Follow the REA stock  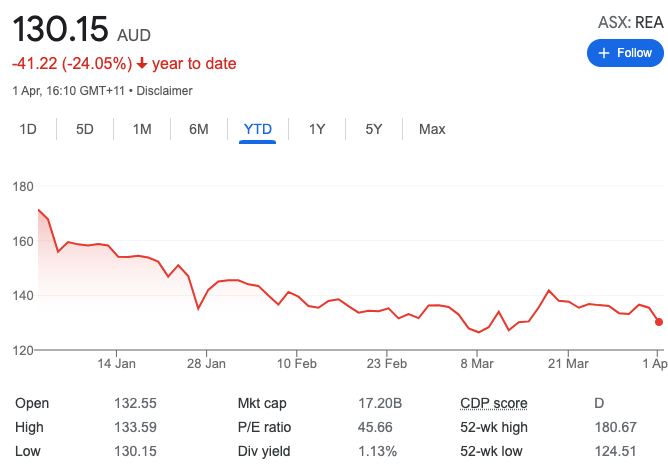point(625,53)
